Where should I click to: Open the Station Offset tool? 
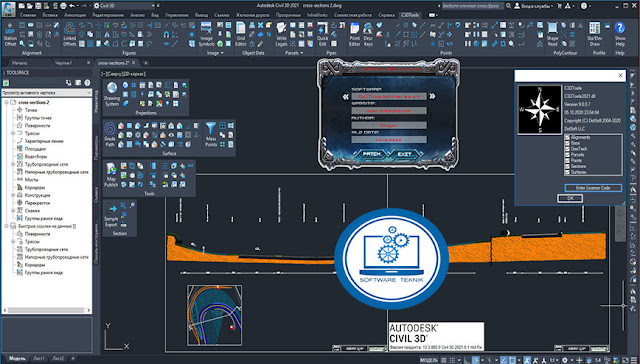pos(10,34)
